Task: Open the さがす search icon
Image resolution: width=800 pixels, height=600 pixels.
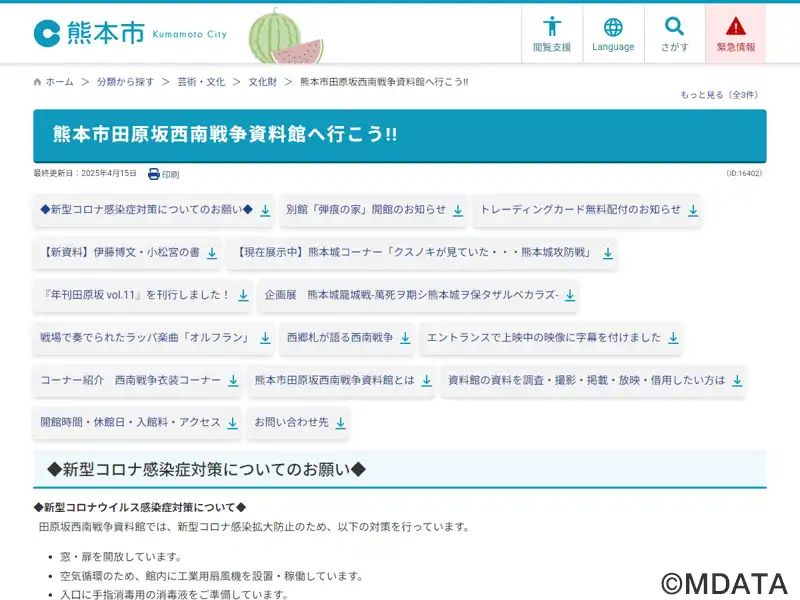Action: pos(674,34)
